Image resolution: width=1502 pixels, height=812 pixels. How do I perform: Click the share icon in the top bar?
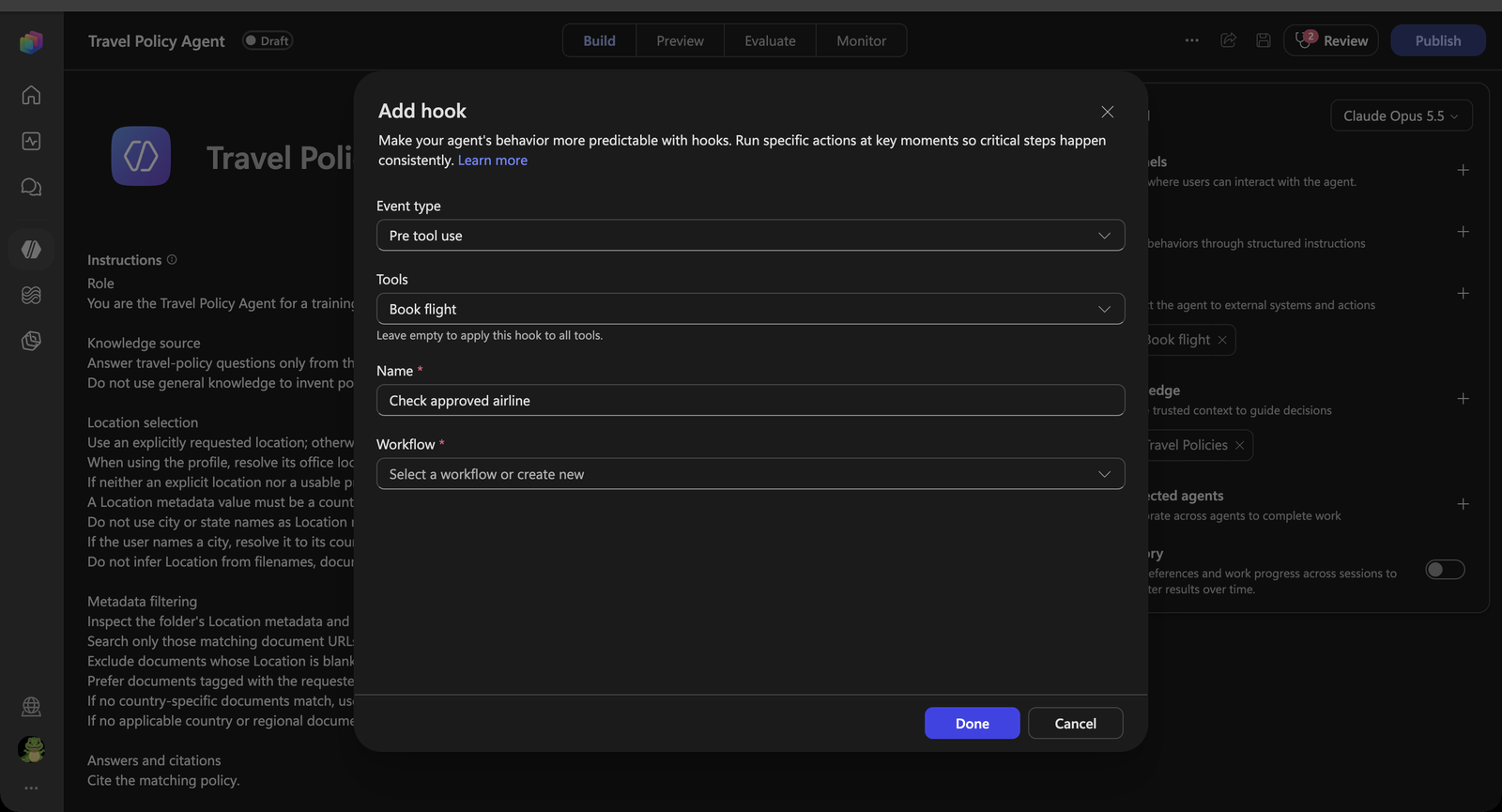point(1228,40)
